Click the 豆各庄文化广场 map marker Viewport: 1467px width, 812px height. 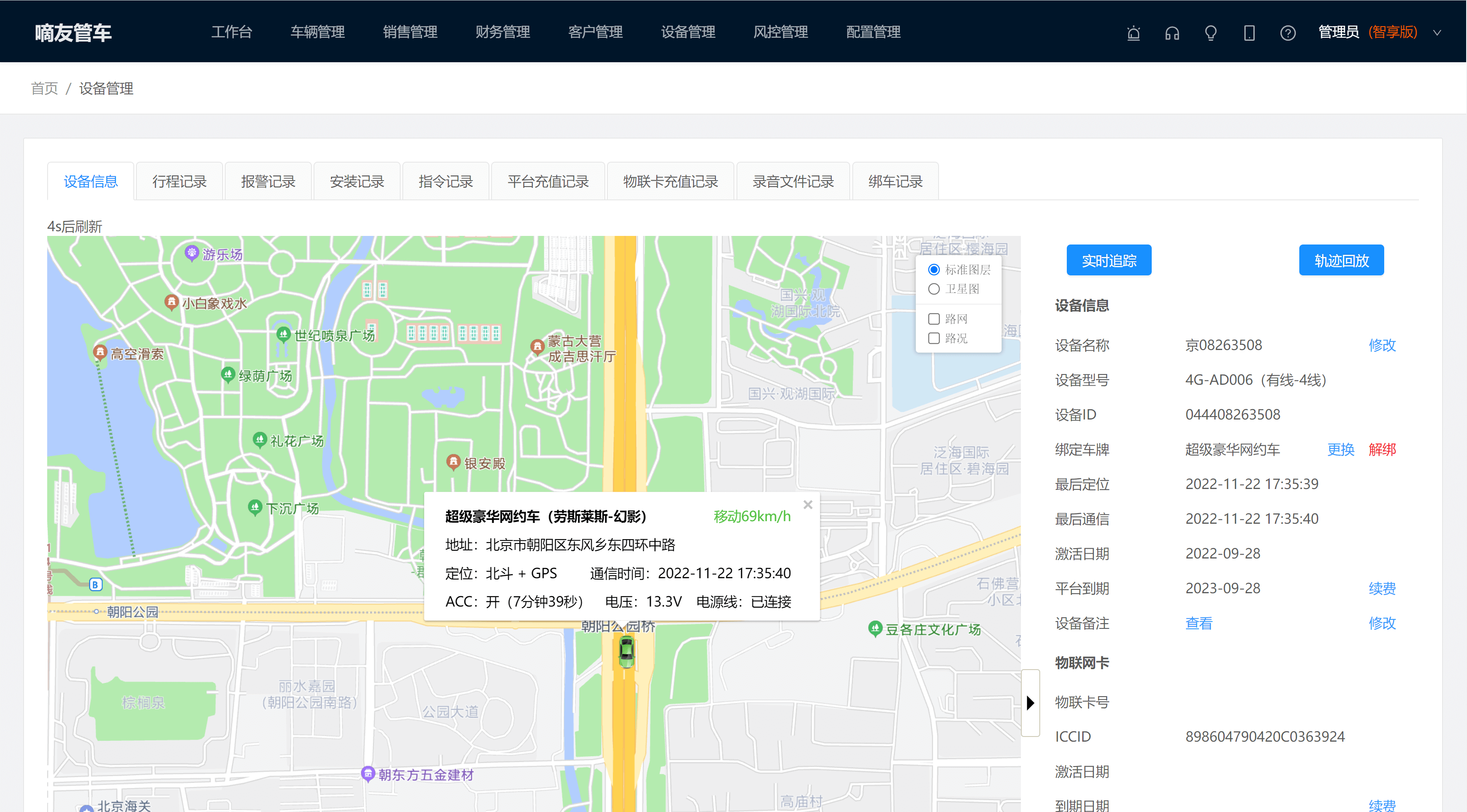pos(875,628)
